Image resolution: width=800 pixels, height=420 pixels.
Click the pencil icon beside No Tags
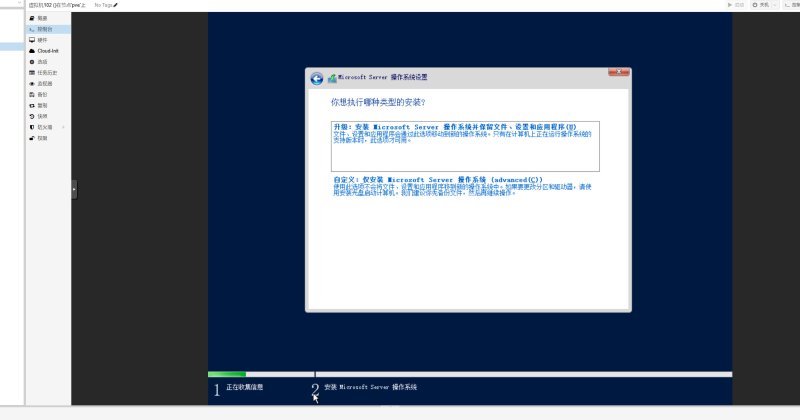[115, 5]
